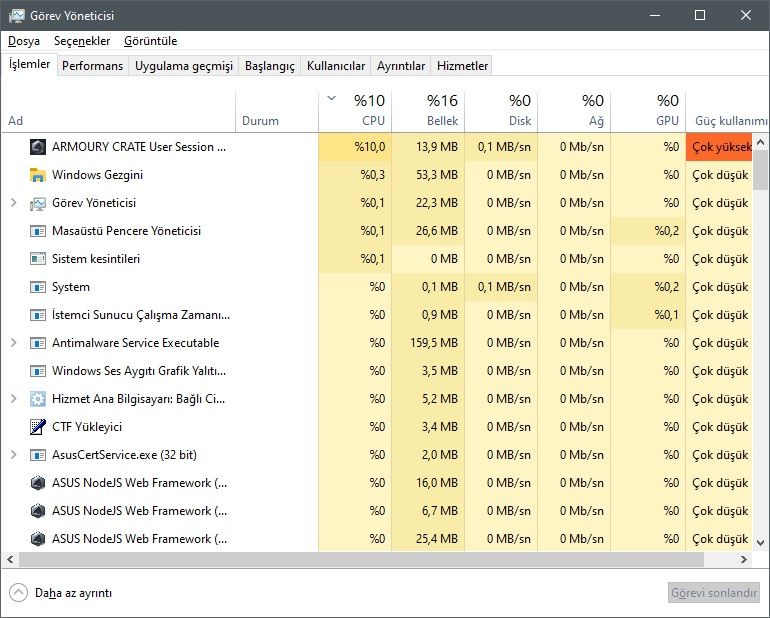770x618 pixels.
Task: Select the CTF Yükleyici process name
Action: click(87, 427)
